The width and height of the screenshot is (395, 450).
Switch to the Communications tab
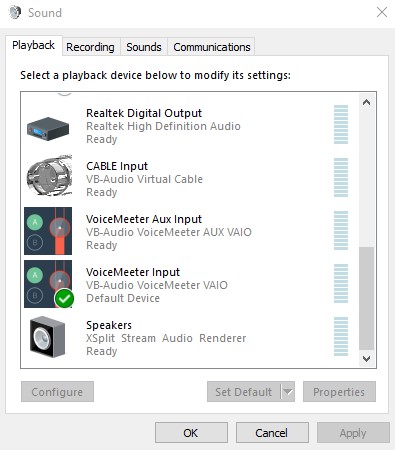[x=212, y=47]
